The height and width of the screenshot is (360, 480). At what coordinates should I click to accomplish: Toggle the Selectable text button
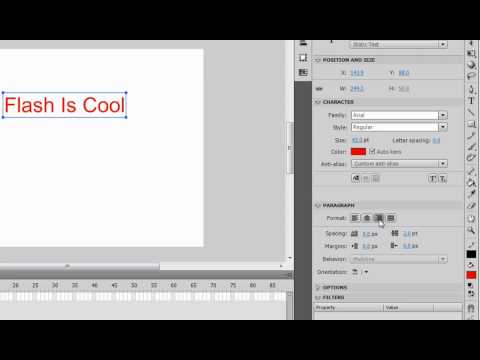356,179
